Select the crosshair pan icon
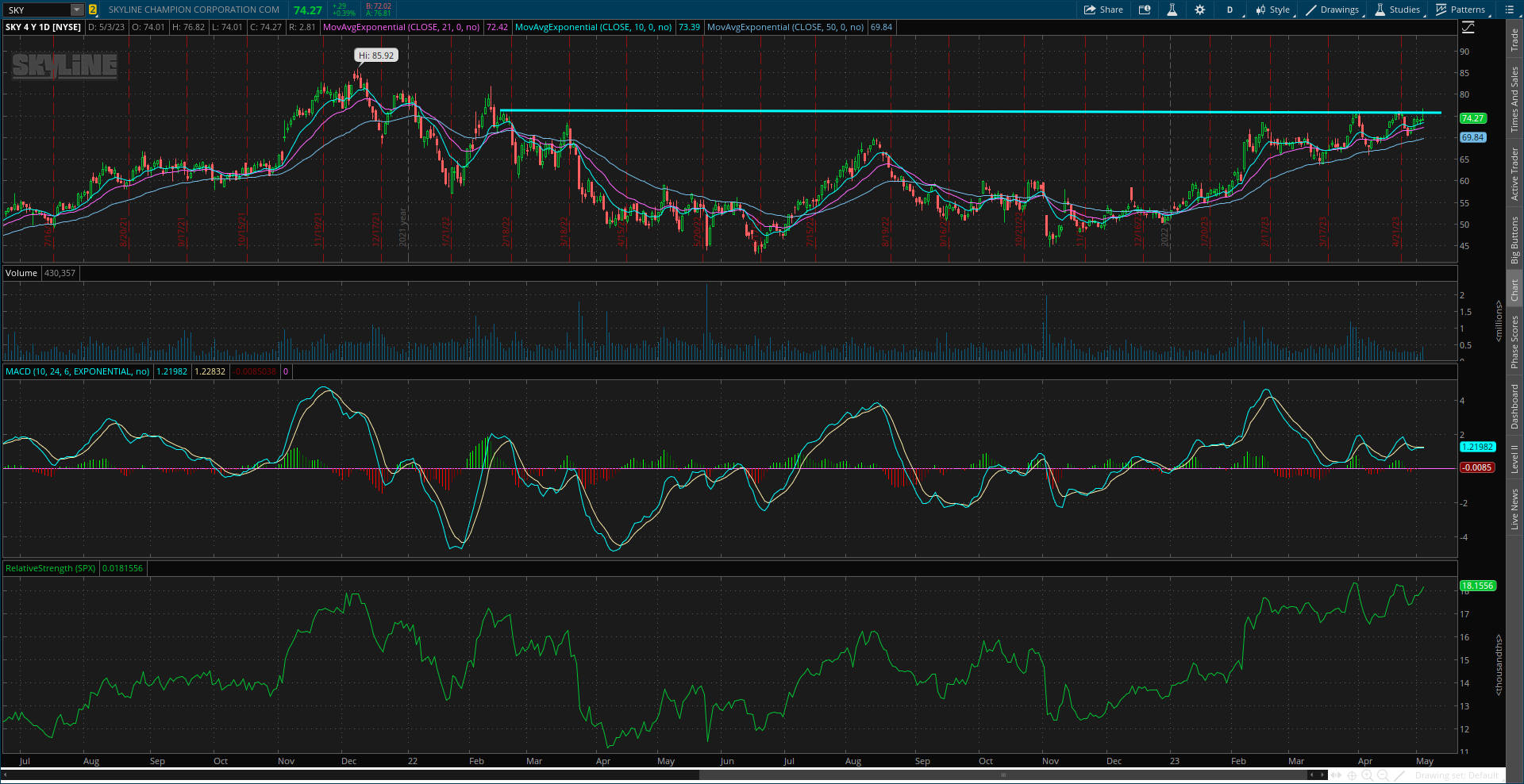The image size is (1524, 784). point(1353,775)
